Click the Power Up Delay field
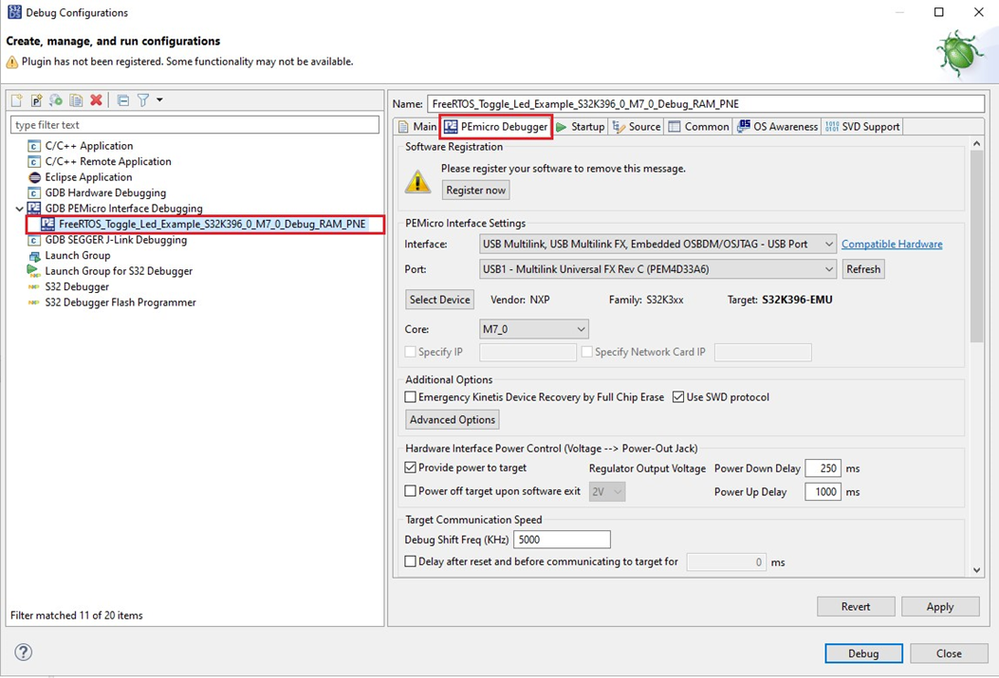This screenshot has height=678, width=999. [x=823, y=492]
